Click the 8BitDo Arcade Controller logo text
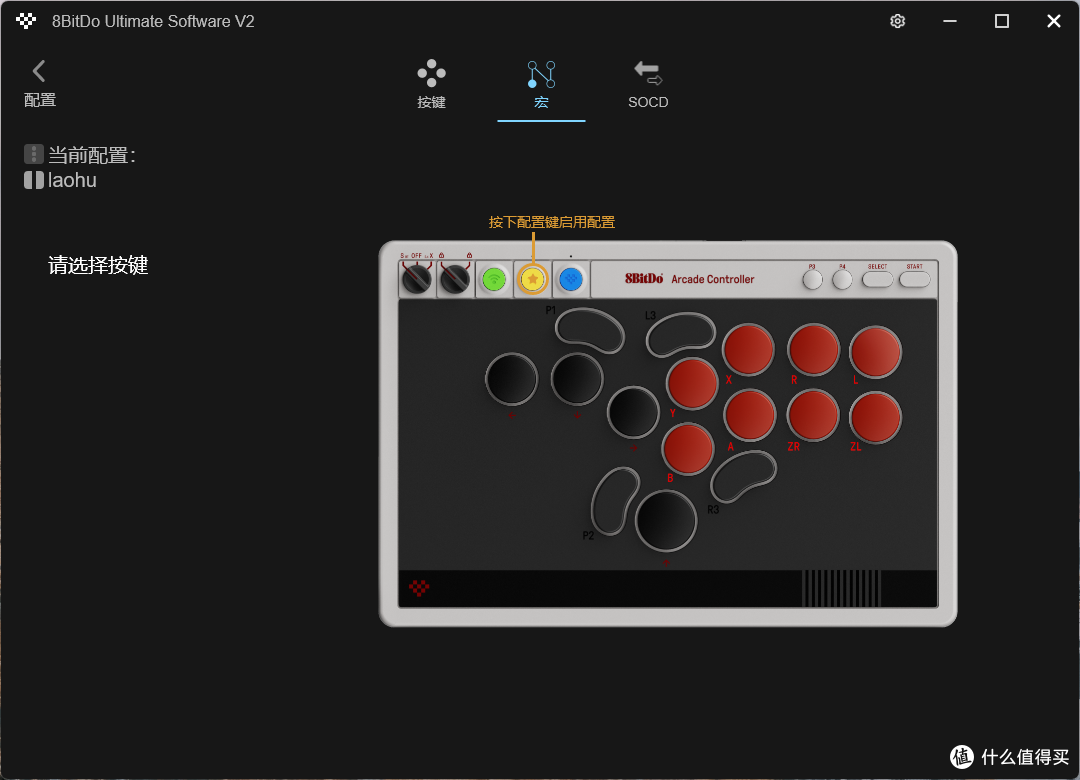 689,279
